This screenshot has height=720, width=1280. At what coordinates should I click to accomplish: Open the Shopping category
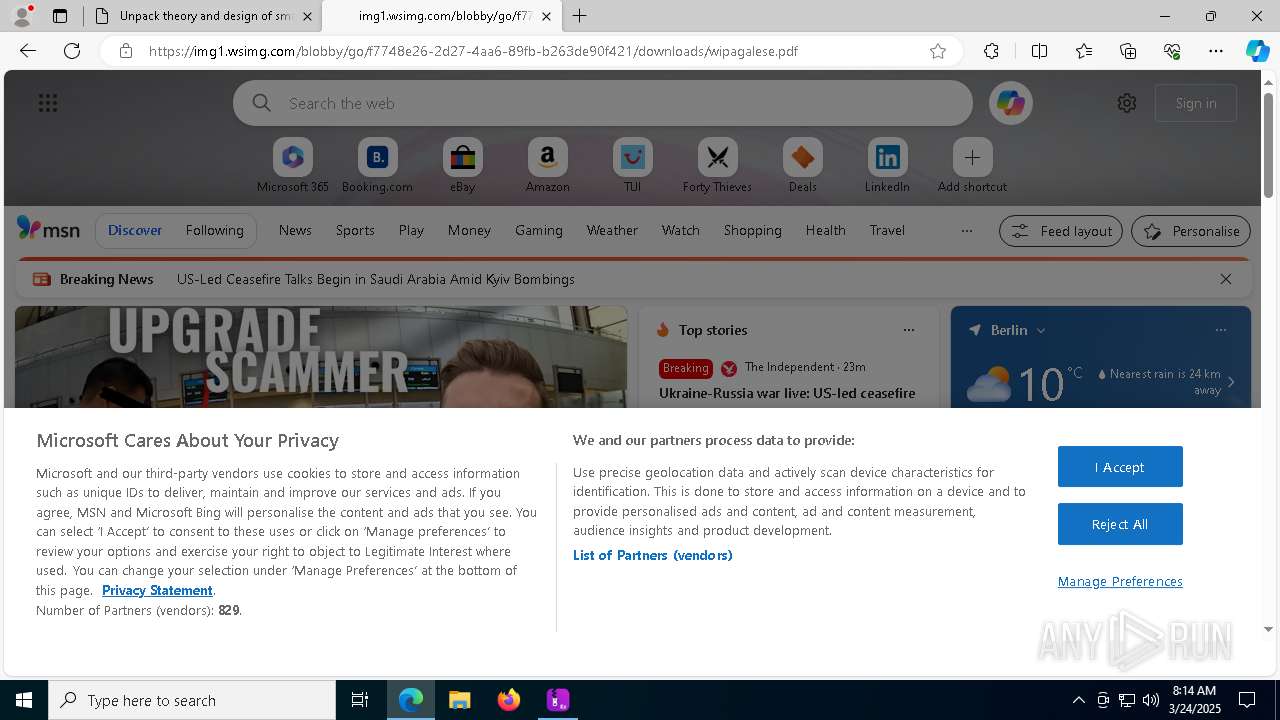coord(753,230)
